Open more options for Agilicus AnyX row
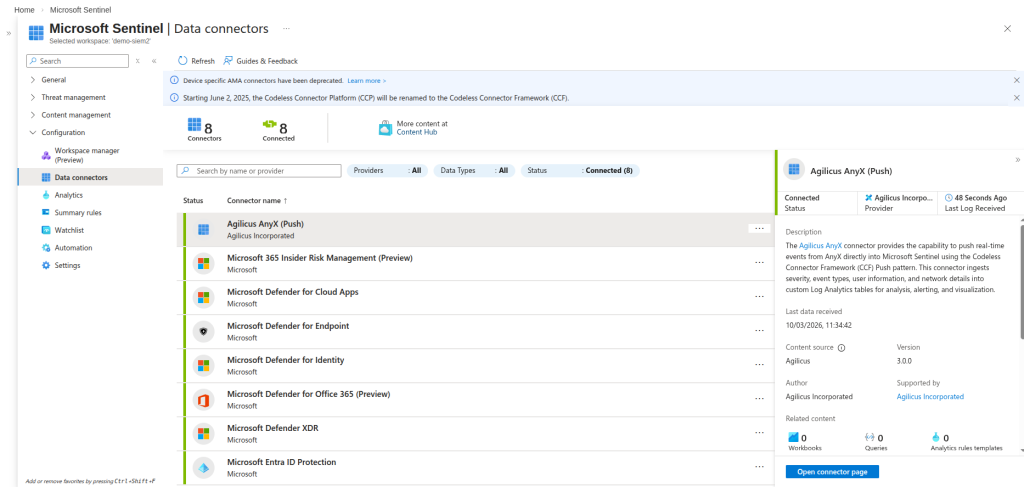 [x=759, y=228]
